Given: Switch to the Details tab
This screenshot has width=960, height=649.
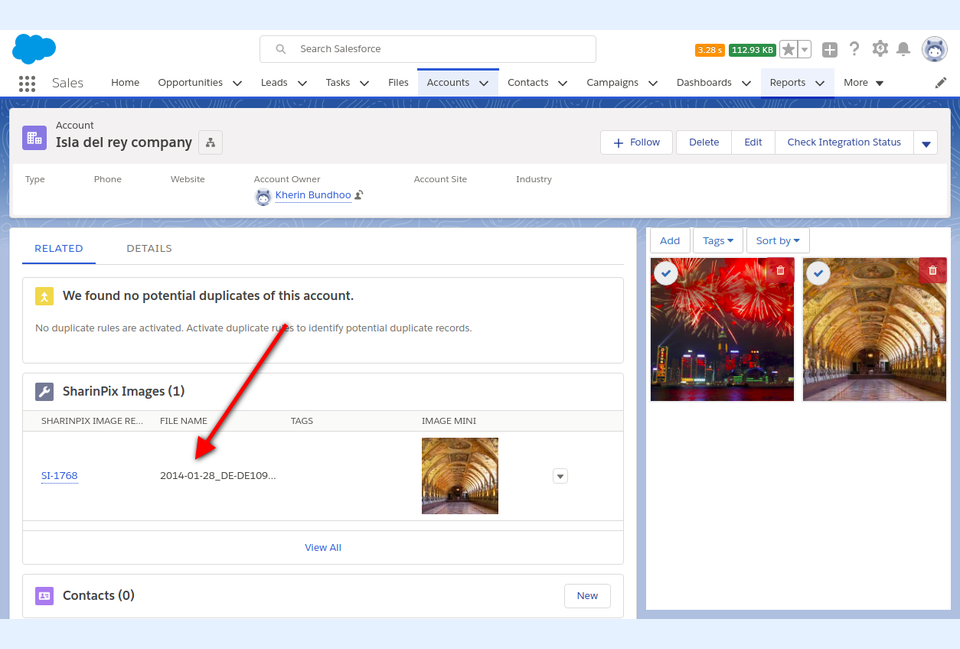Looking at the screenshot, I should [x=149, y=248].
